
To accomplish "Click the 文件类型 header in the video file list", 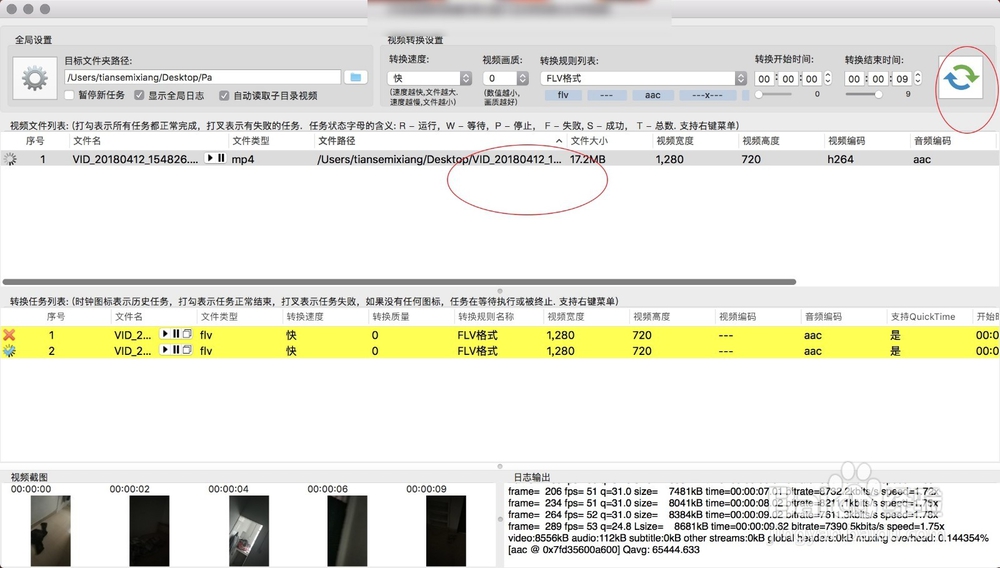I will 251,141.
